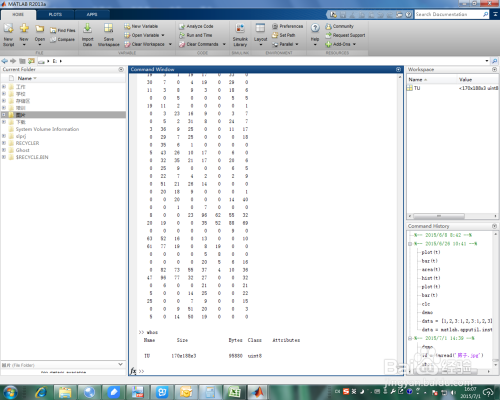Open Clear Workspace dropdown arrow
The height and width of the screenshot is (400, 500).
tap(170, 44)
